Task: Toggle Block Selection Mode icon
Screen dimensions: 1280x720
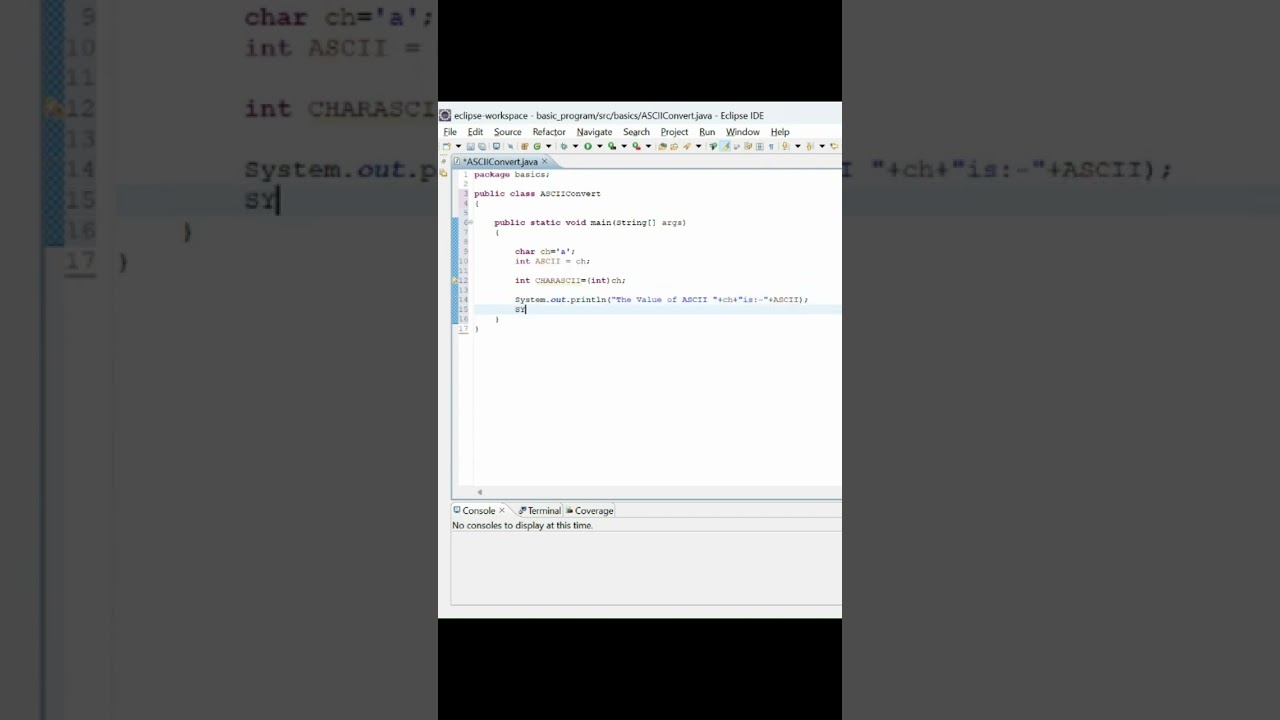Action: click(759, 146)
